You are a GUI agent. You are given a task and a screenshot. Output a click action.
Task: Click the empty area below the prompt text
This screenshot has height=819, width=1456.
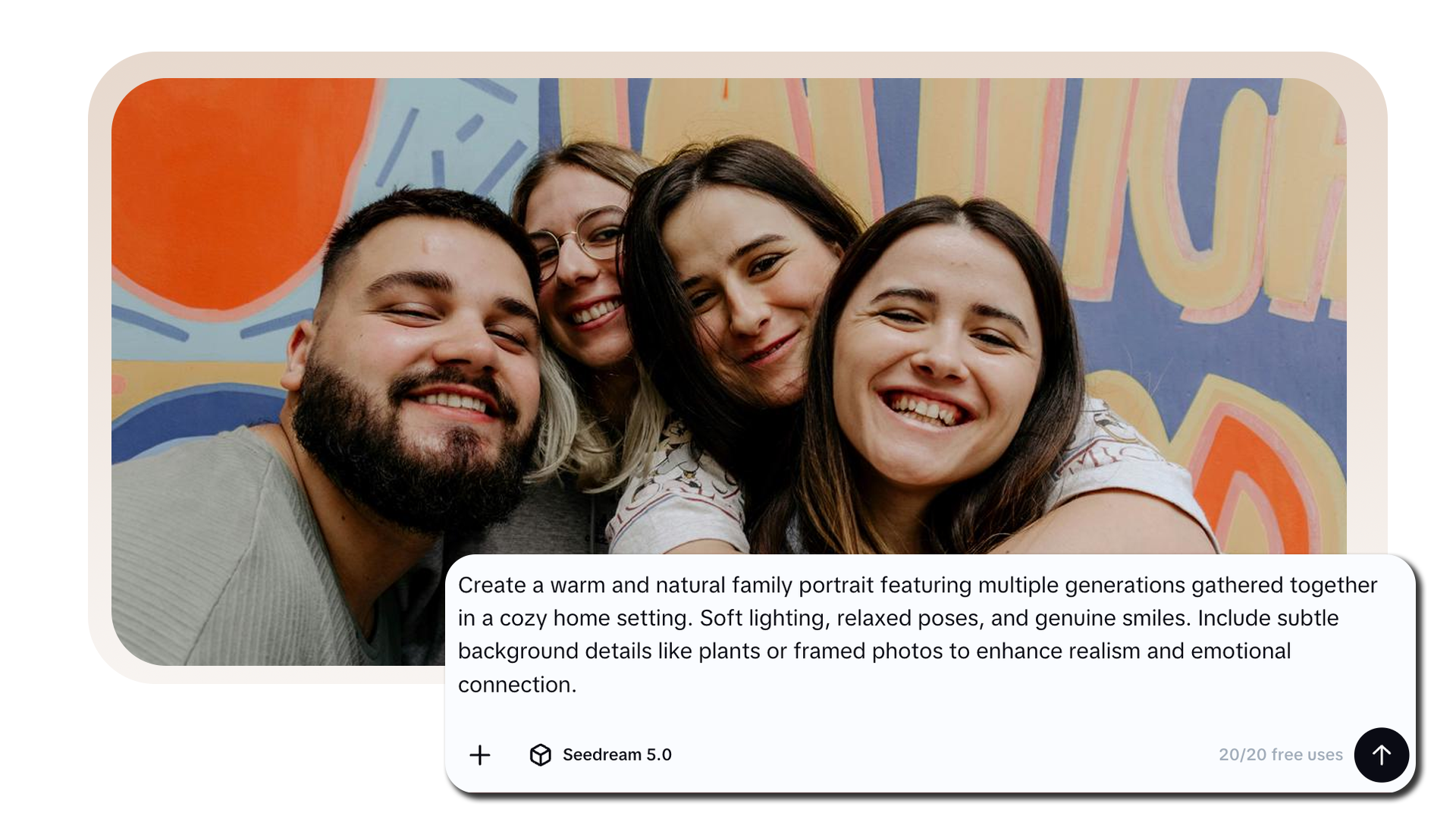pyautogui.click(x=910, y=717)
